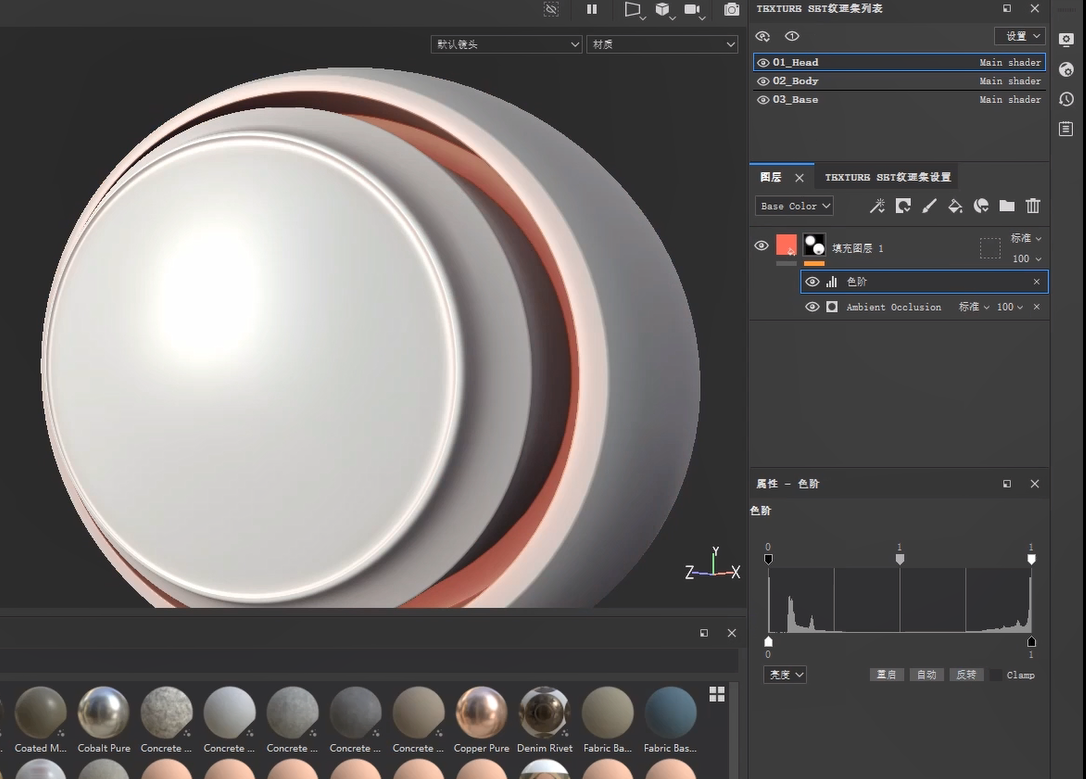Click the screenshot camera icon
The width and height of the screenshot is (1086, 779).
coord(731,9)
